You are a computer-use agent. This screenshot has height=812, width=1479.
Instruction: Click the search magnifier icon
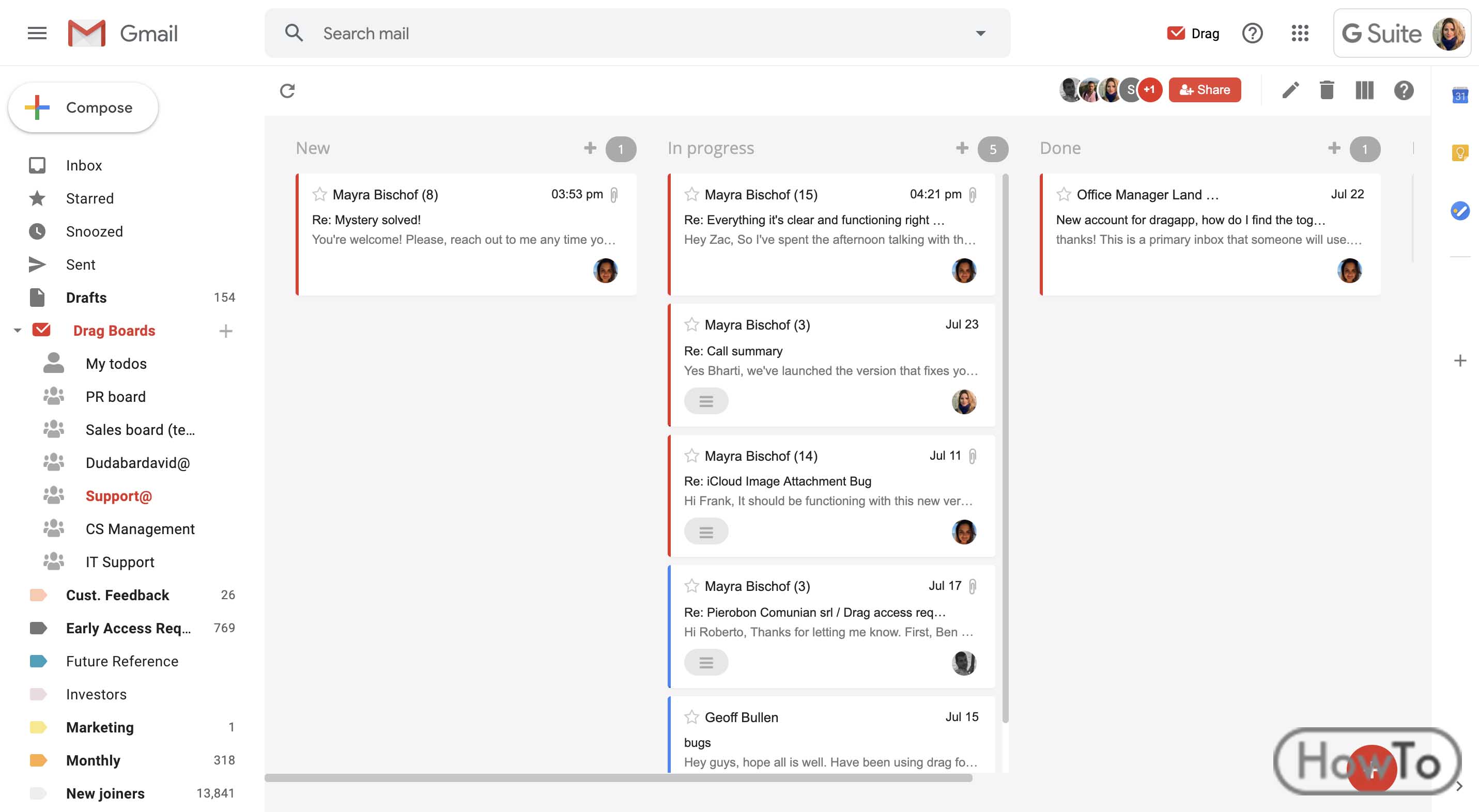[294, 33]
